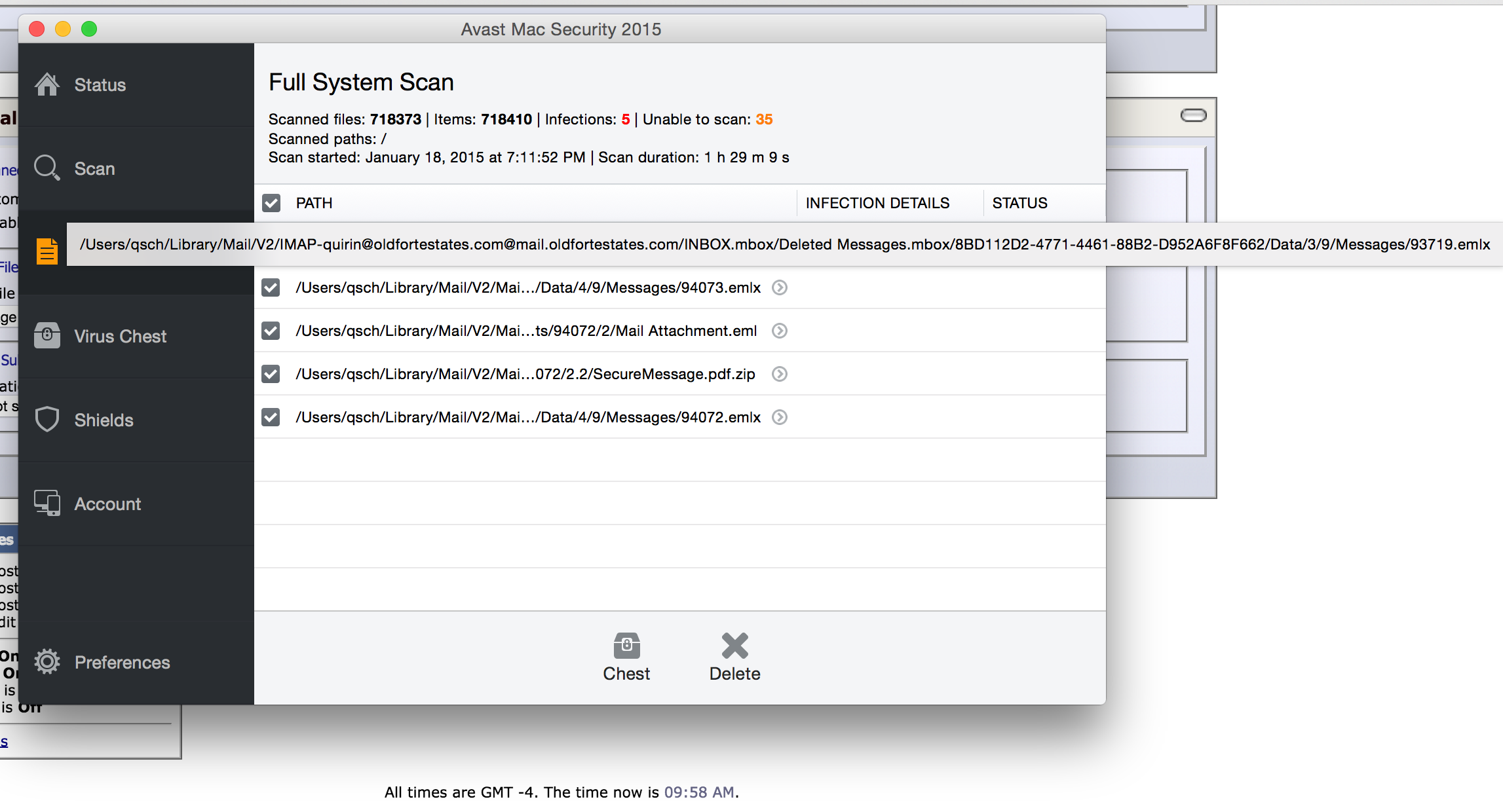The width and height of the screenshot is (1503, 812).
Task: Click the Shields shield icon
Action: point(47,420)
